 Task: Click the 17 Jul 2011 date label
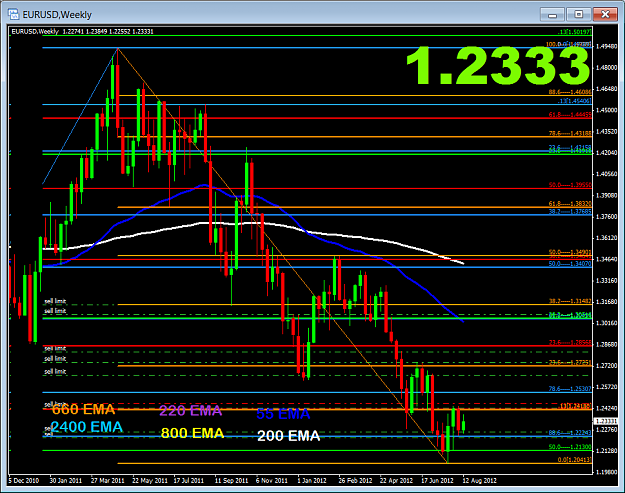click(x=189, y=481)
